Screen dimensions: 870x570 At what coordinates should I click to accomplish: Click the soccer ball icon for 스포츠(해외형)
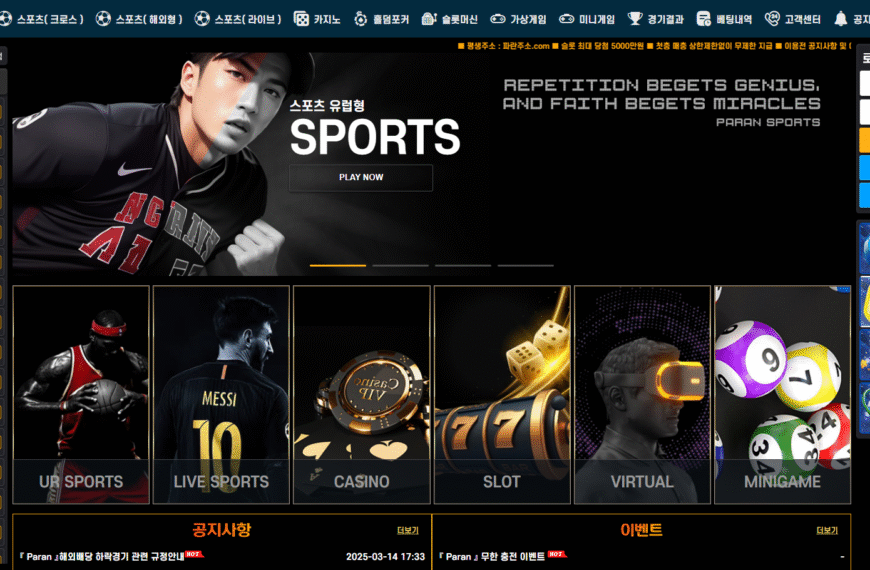pyautogui.click(x=103, y=19)
